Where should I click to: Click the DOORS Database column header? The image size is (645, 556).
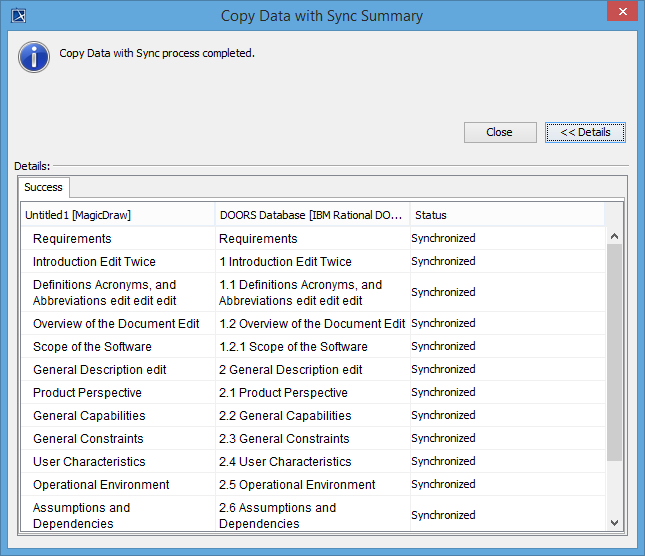pos(312,215)
